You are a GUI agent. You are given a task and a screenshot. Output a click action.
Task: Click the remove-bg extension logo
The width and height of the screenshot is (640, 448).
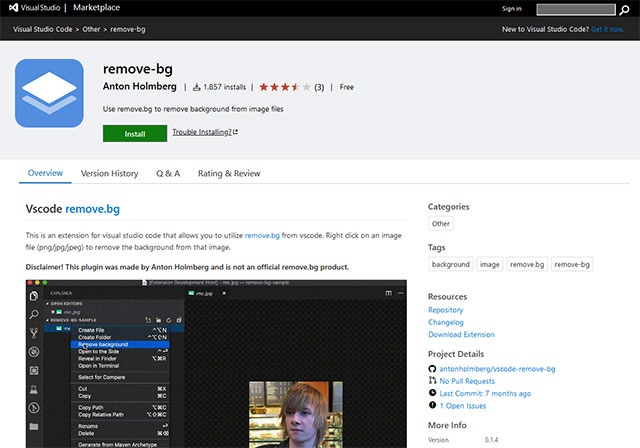pos(49,93)
